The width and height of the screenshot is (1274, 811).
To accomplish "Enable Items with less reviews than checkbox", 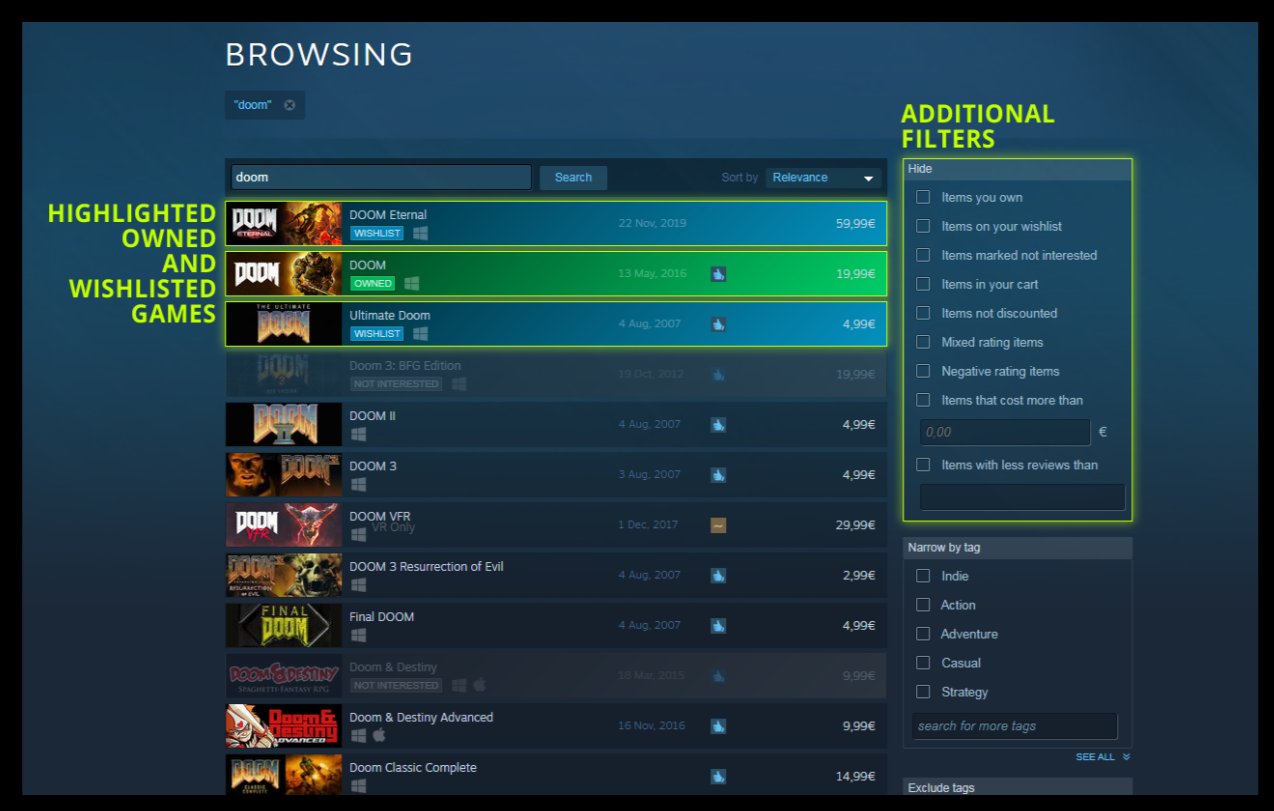I will coord(923,465).
